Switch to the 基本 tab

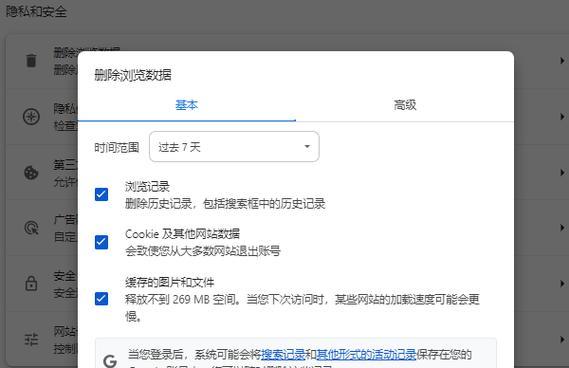point(187,105)
